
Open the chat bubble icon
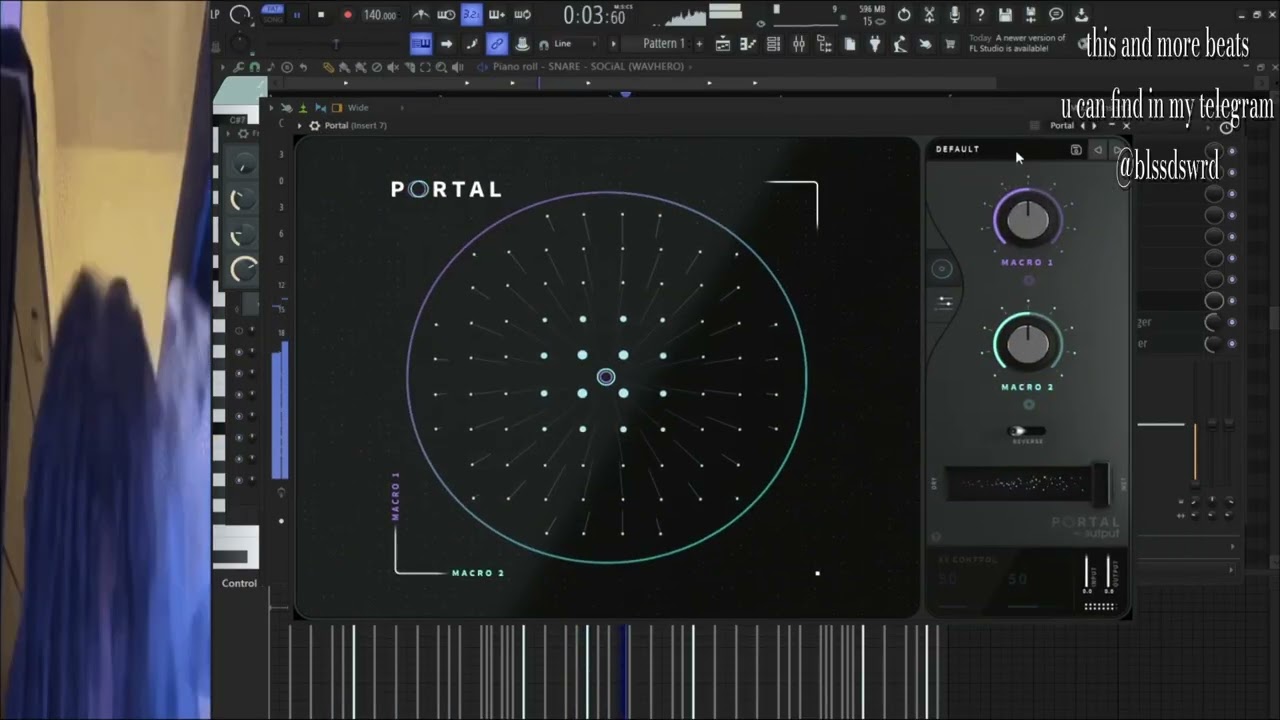[1056, 15]
